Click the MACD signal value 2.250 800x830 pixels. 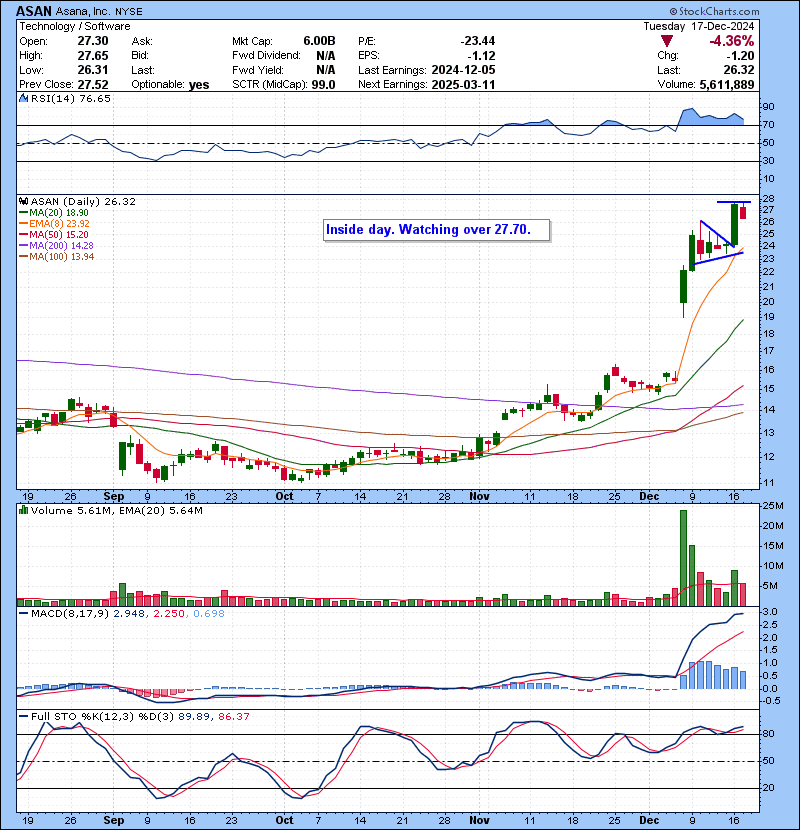(169, 614)
